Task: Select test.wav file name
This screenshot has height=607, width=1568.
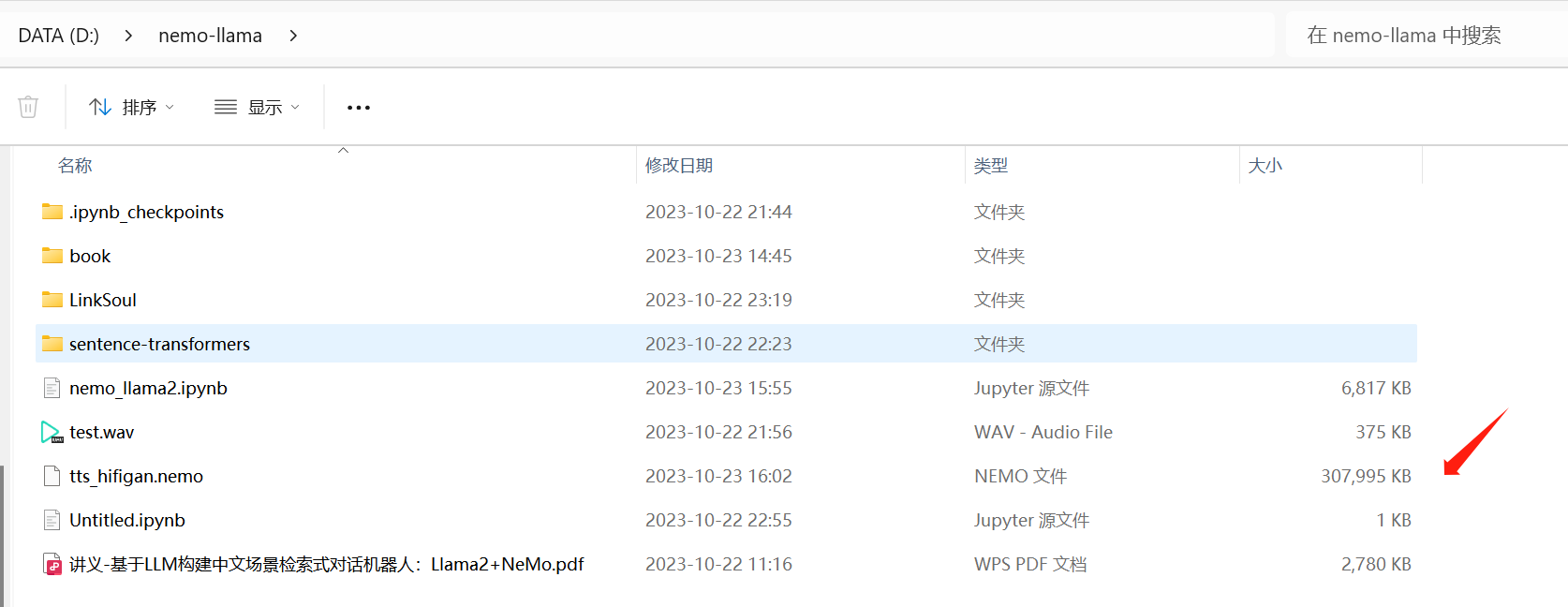Action: coord(101,432)
